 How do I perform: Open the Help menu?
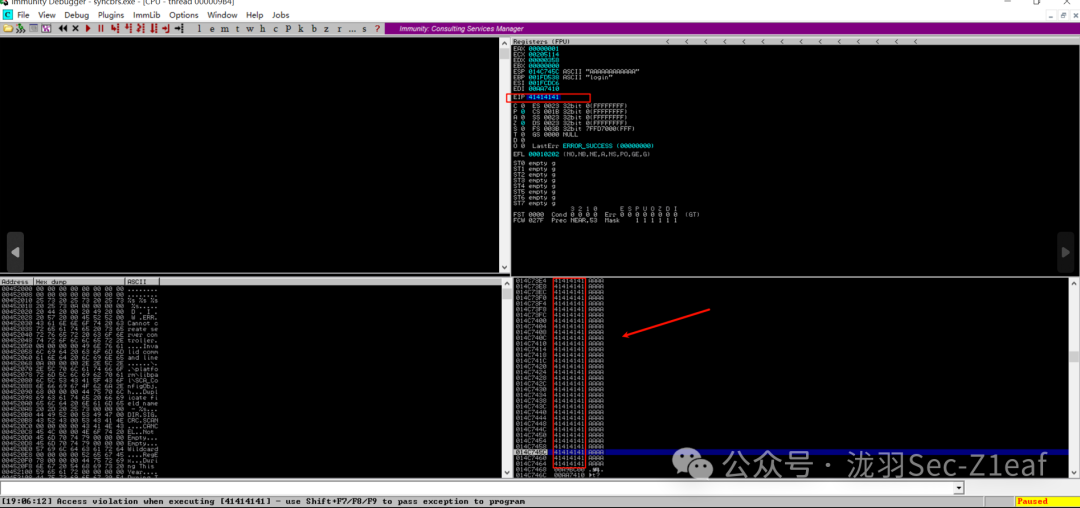[x=254, y=15]
